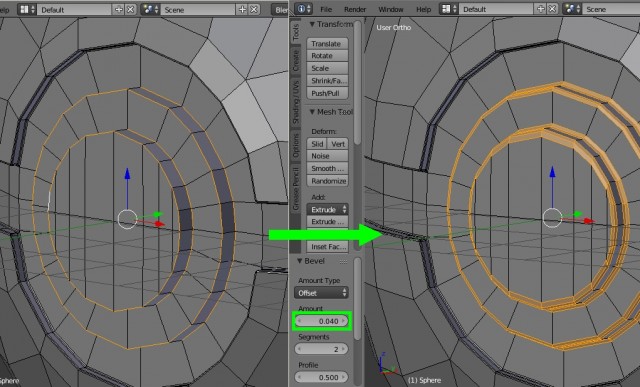Open the Render menu
The image size is (640, 387).
pyautogui.click(x=355, y=9)
